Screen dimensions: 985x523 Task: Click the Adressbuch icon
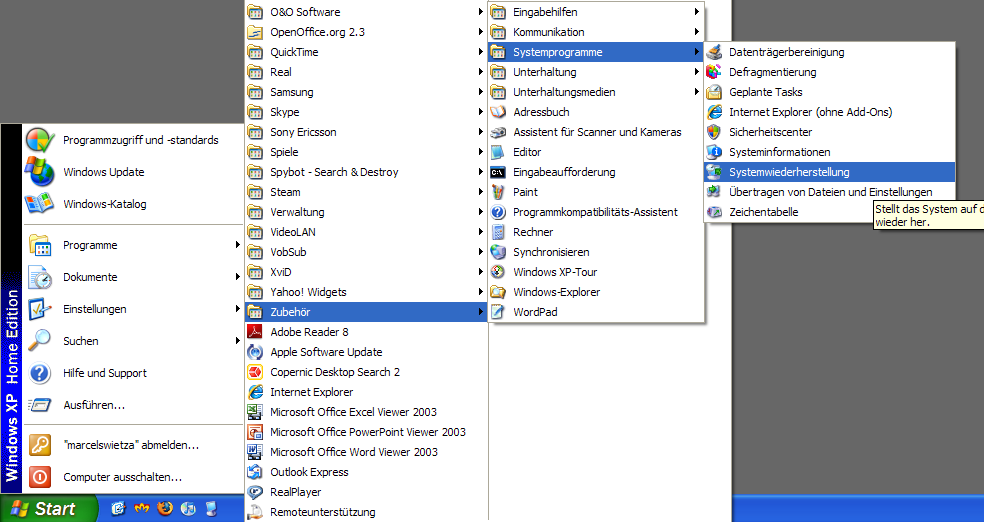point(498,112)
